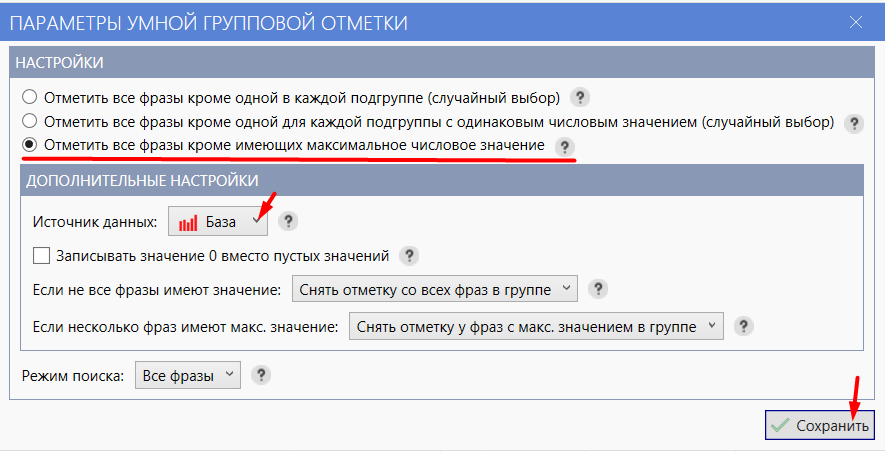Enable writing 0 instead of empty values
Screen dimensions: 885x452
pyautogui.click(x=41, y=256)
